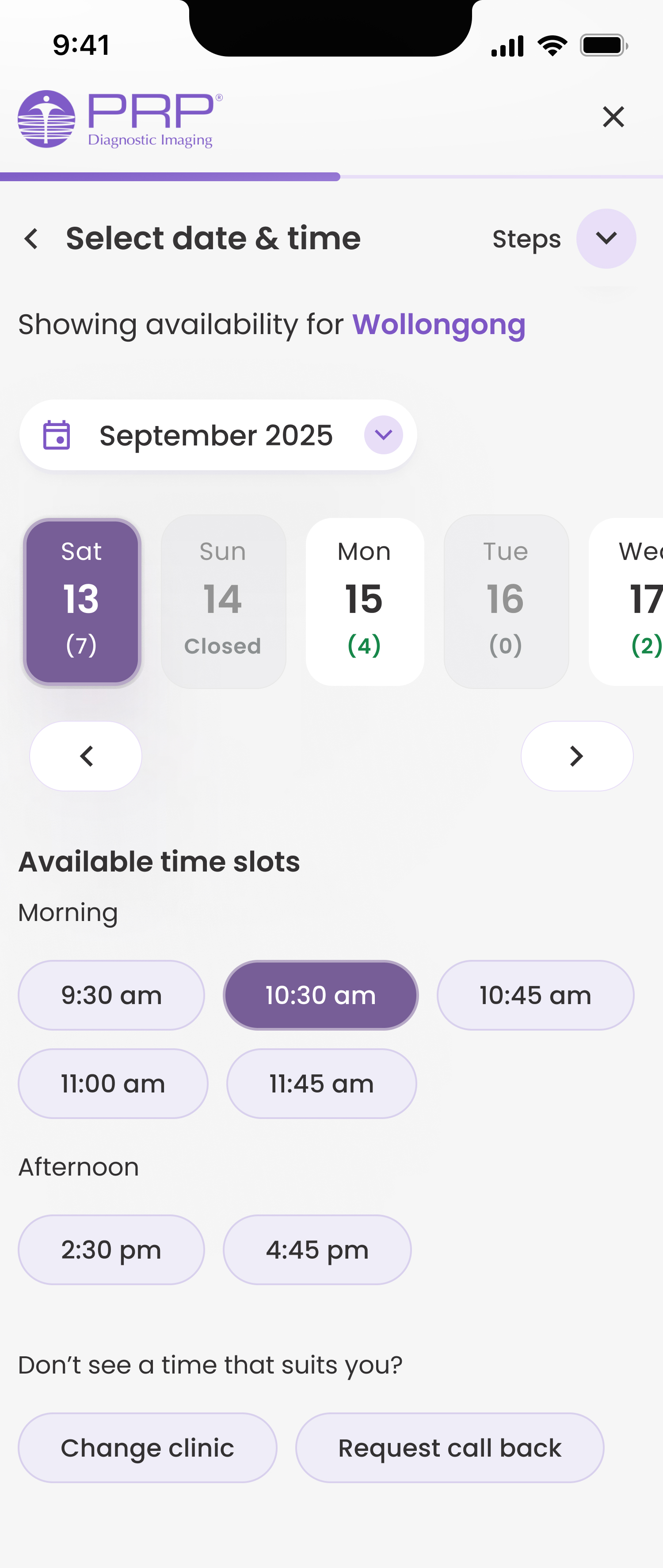Select the 2:30 pm afternoon slot
663x1568 pixels.
[111, 1250]
